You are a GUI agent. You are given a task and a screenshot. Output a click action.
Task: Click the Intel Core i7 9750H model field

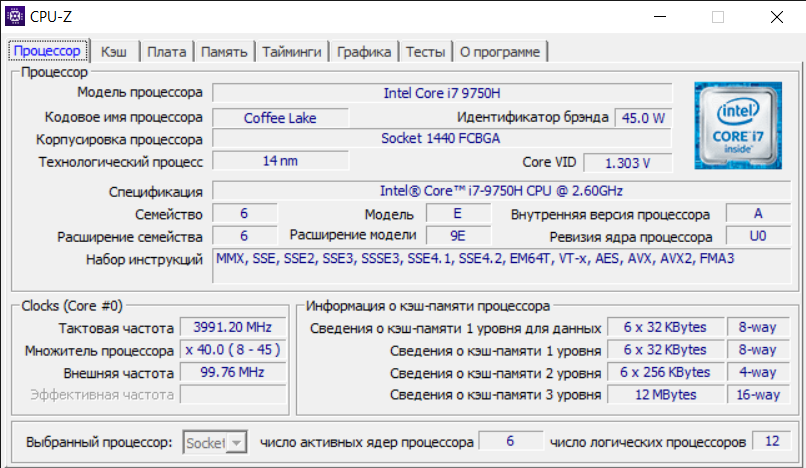tap(442, 93)
